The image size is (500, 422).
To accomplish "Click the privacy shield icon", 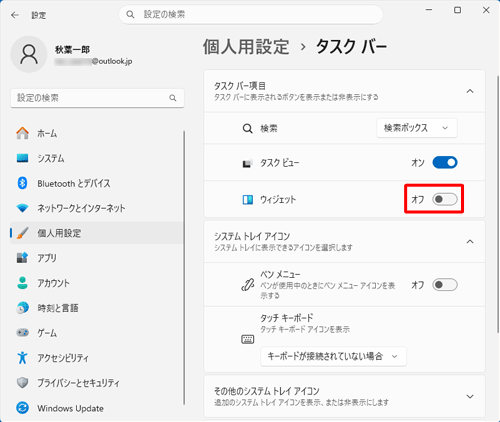I will coord(22,383).
